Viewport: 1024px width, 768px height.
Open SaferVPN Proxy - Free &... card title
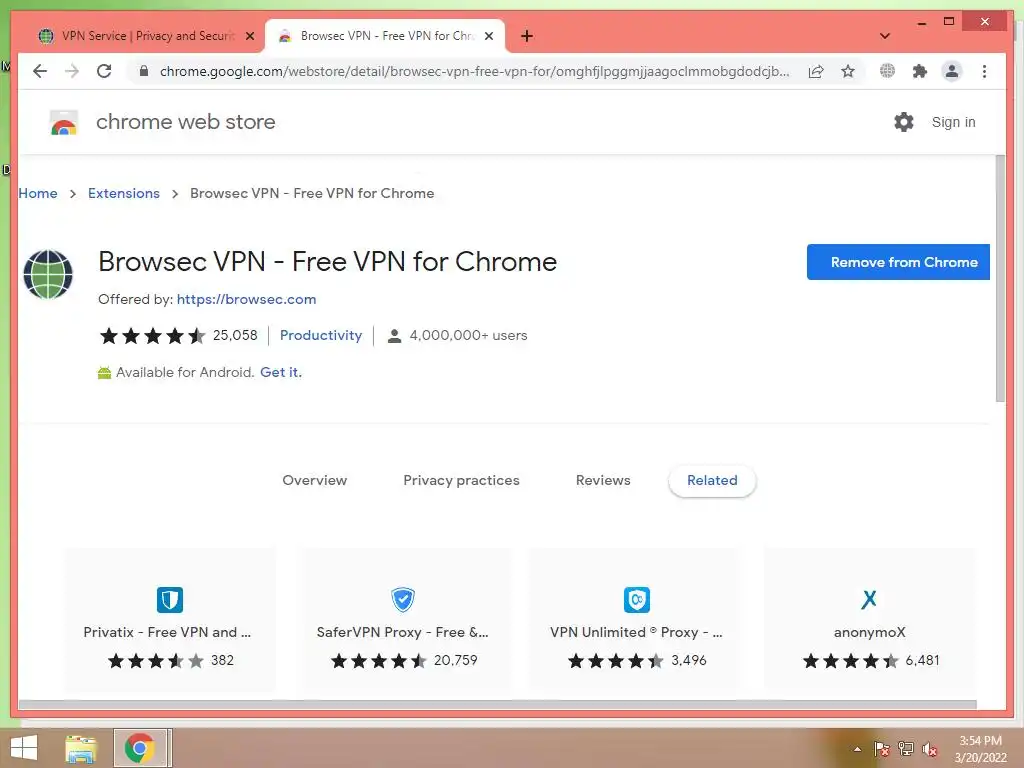[x=402, y=632]
